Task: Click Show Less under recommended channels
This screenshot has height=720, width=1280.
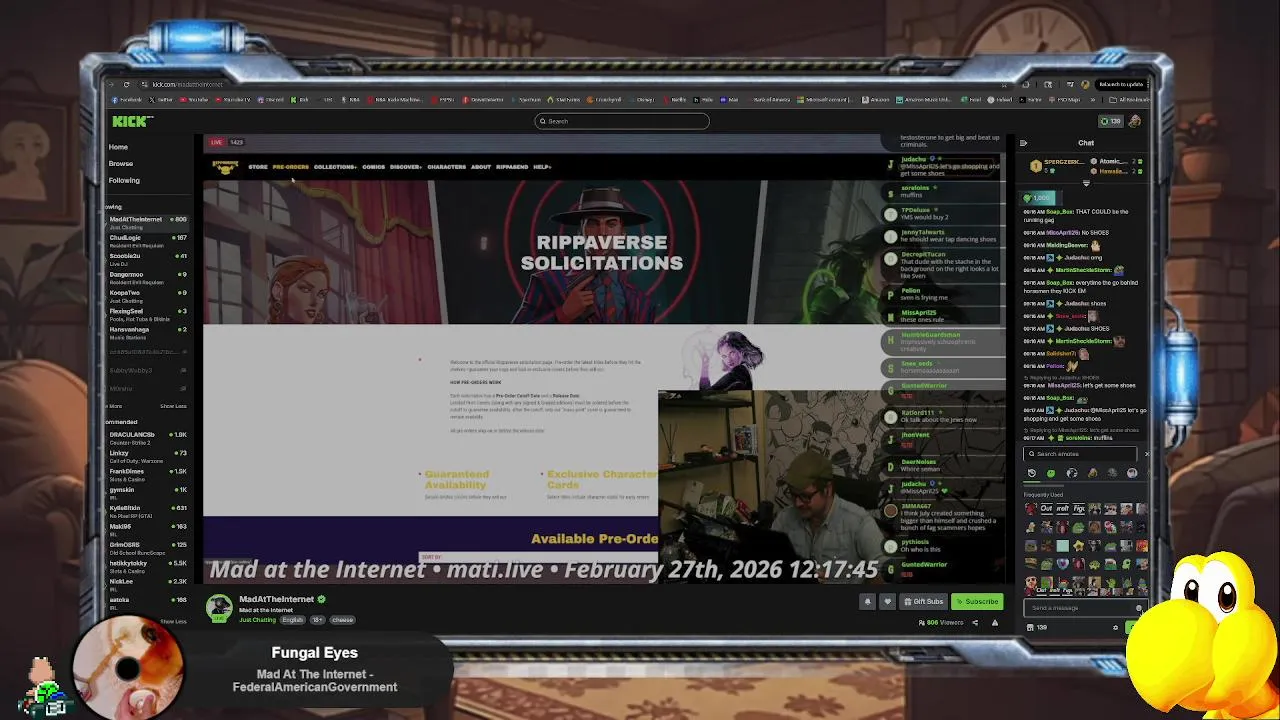Action: point(173,621)
